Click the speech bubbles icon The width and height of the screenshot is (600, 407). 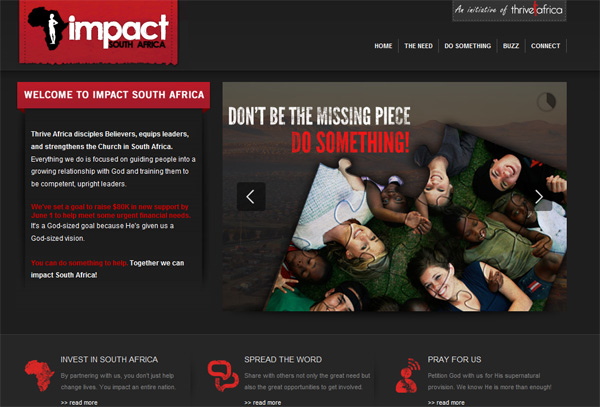click(x=223, y=376)
